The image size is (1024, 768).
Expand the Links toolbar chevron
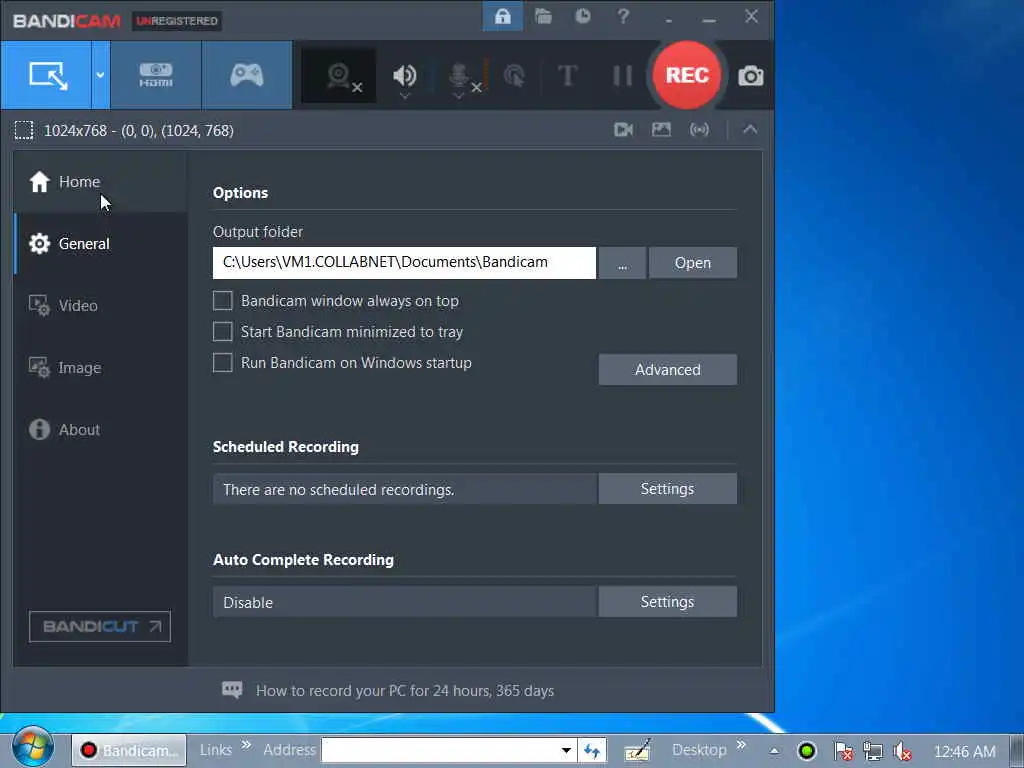click(x=246, y=744)
